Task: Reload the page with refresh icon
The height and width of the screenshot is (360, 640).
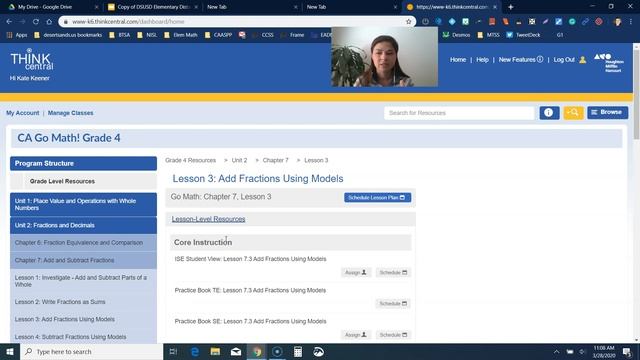Action: point(36,22)
